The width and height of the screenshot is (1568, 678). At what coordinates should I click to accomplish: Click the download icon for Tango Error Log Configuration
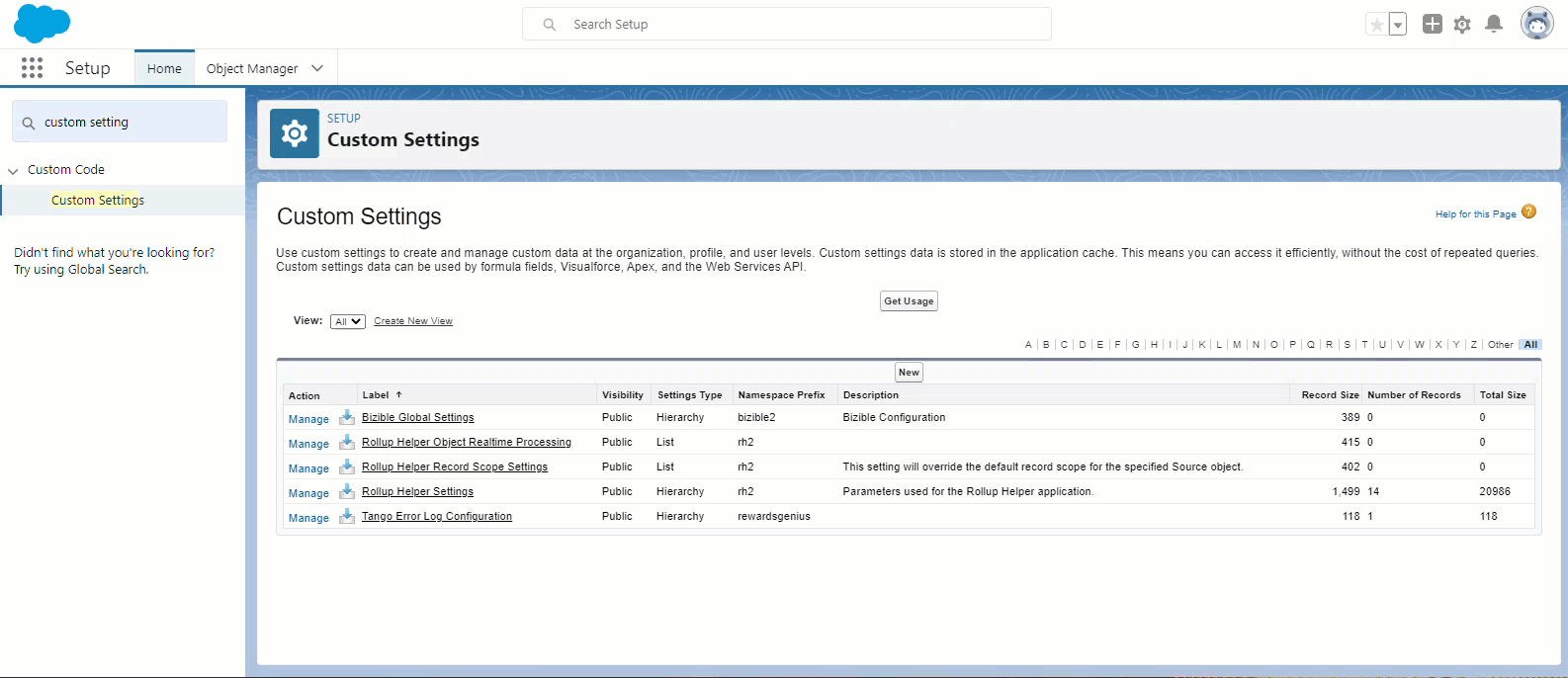347,516
